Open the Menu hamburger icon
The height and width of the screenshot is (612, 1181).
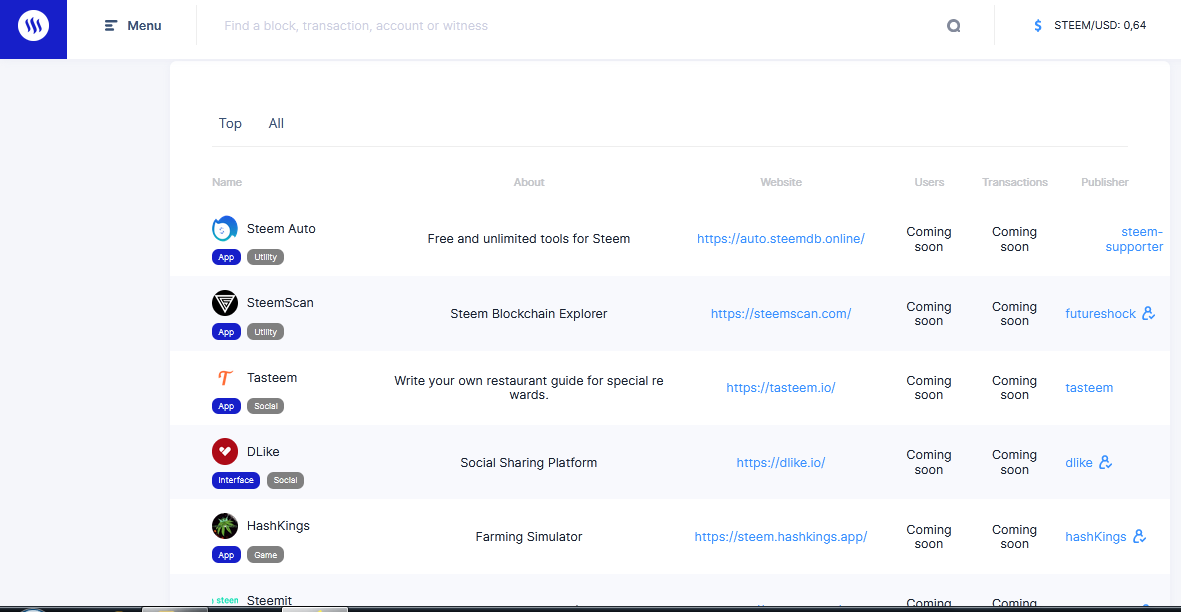tap(111, 26)
